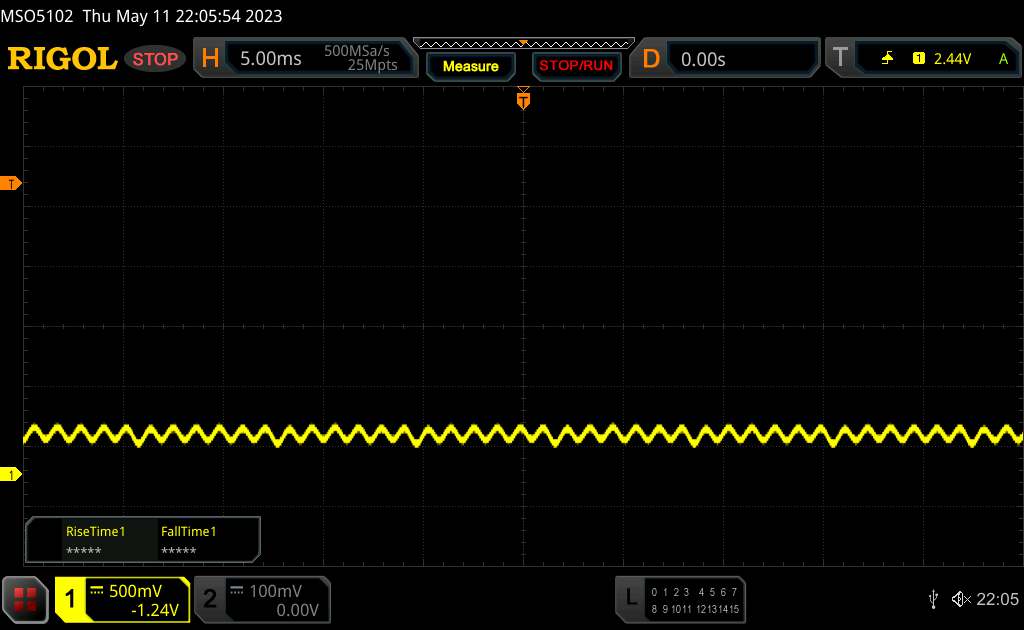Click the rising edge trigger icon
Screen dimensions: 1024x630
[x=887, y=59]
